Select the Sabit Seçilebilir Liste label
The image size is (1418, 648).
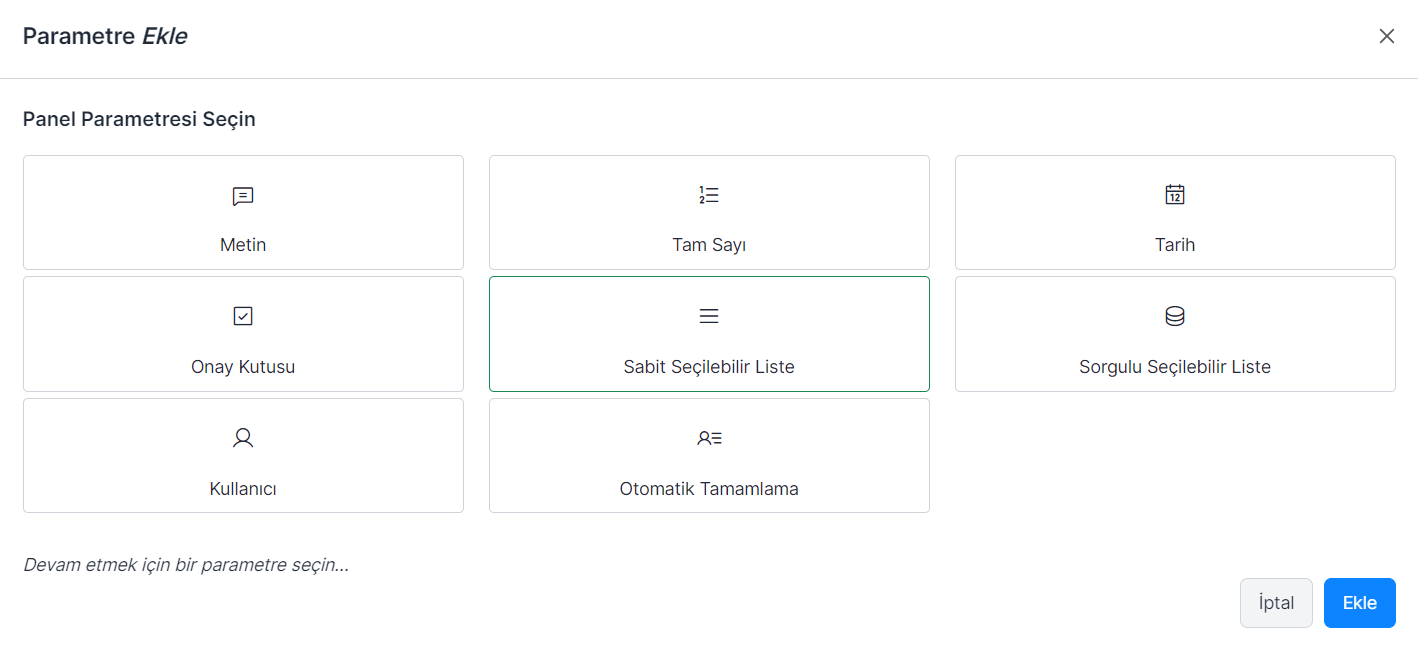(x=709, y=367)
